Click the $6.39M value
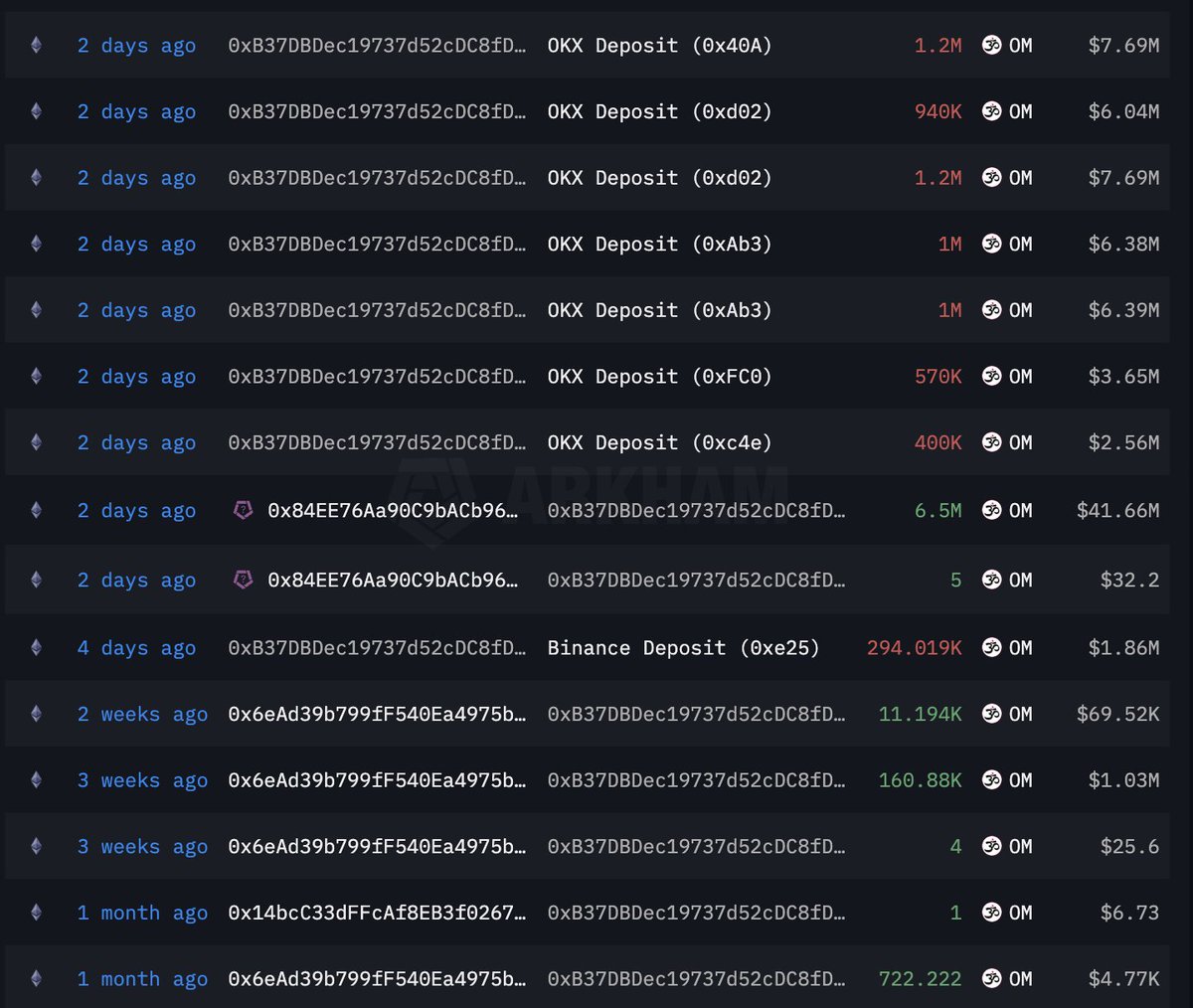This screenshot has width=1193, height=1008. [x=1123, y=310]
